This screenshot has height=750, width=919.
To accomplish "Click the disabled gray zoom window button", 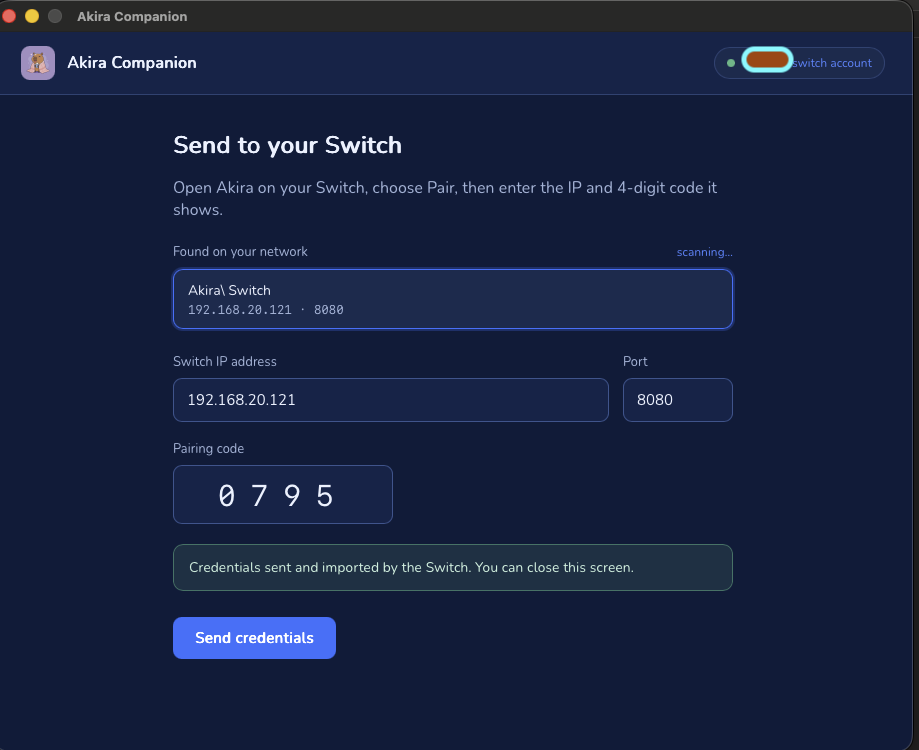I will [x=55, y=16].
